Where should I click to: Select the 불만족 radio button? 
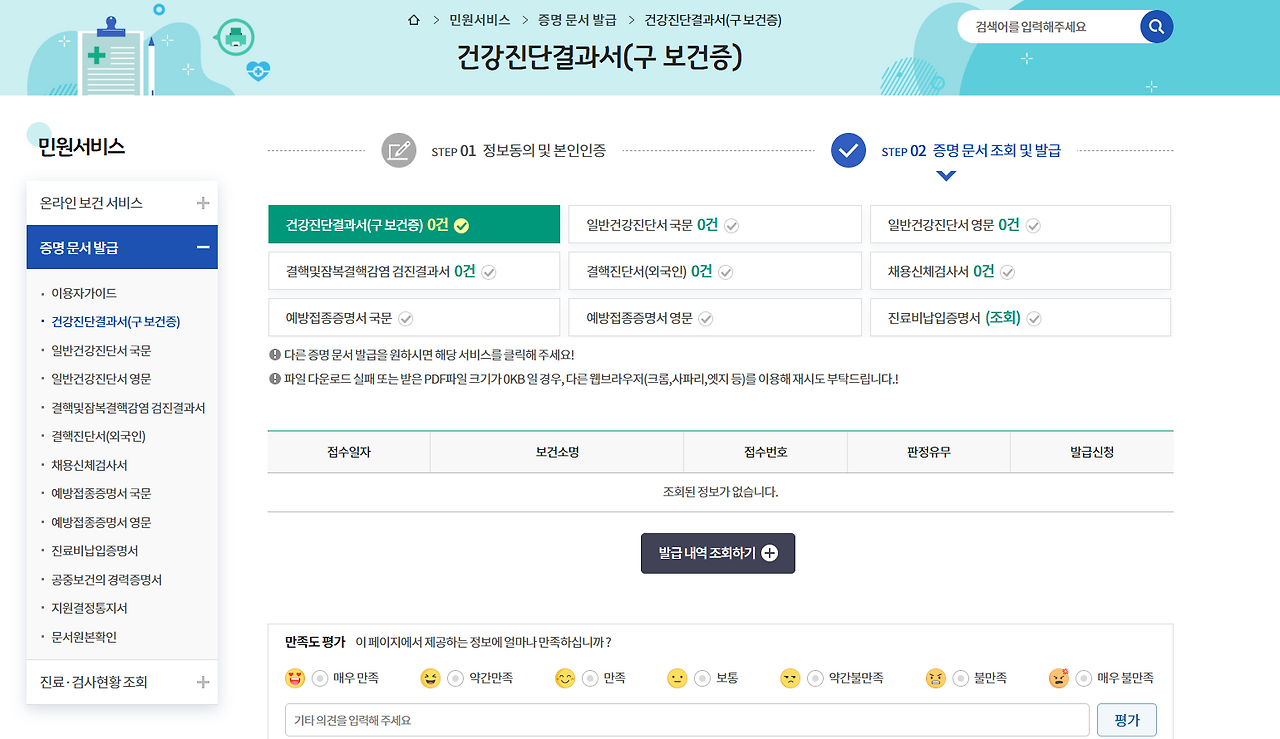(960, 678)
